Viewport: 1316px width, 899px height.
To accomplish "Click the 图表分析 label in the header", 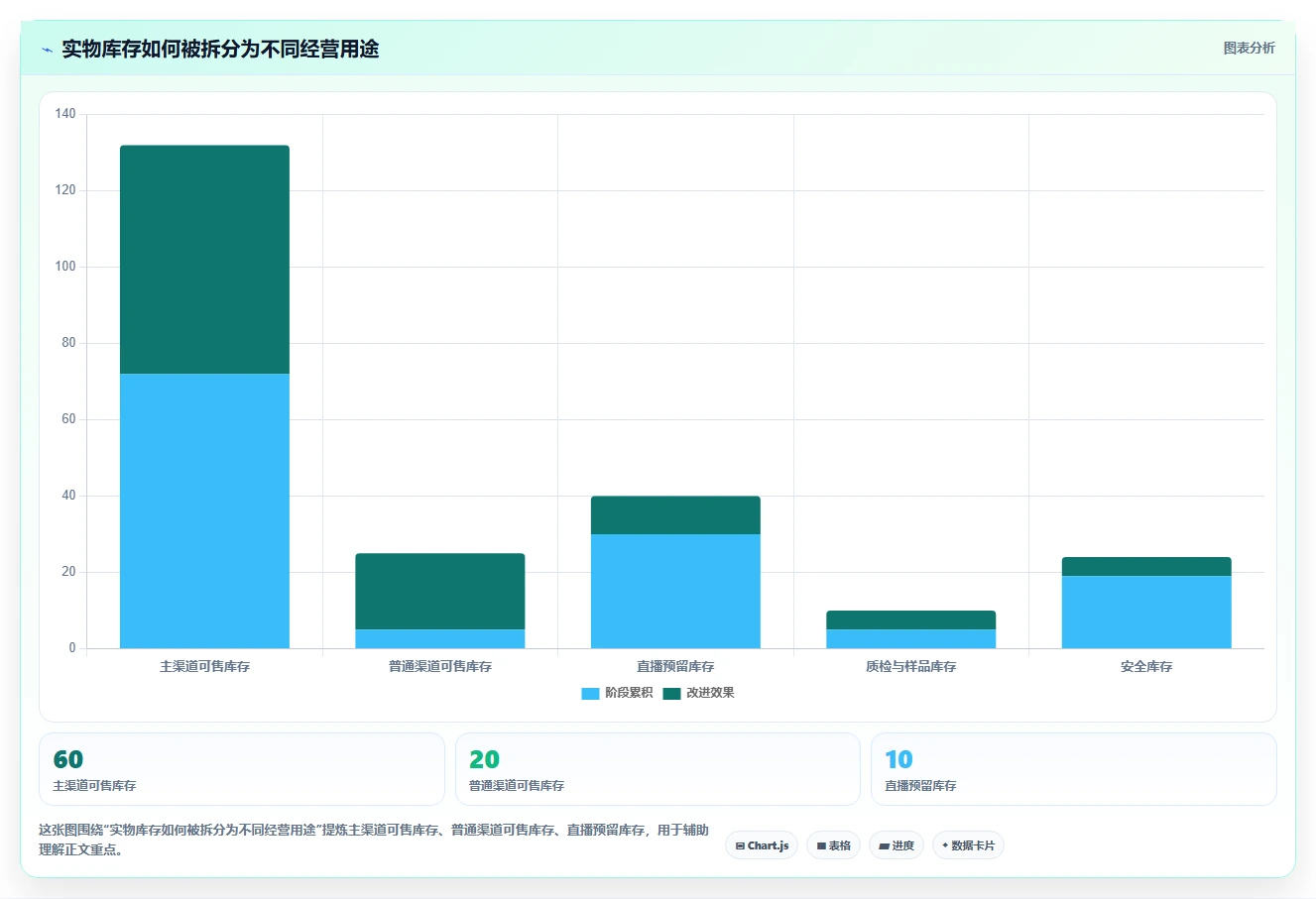I will (1249, 48).
